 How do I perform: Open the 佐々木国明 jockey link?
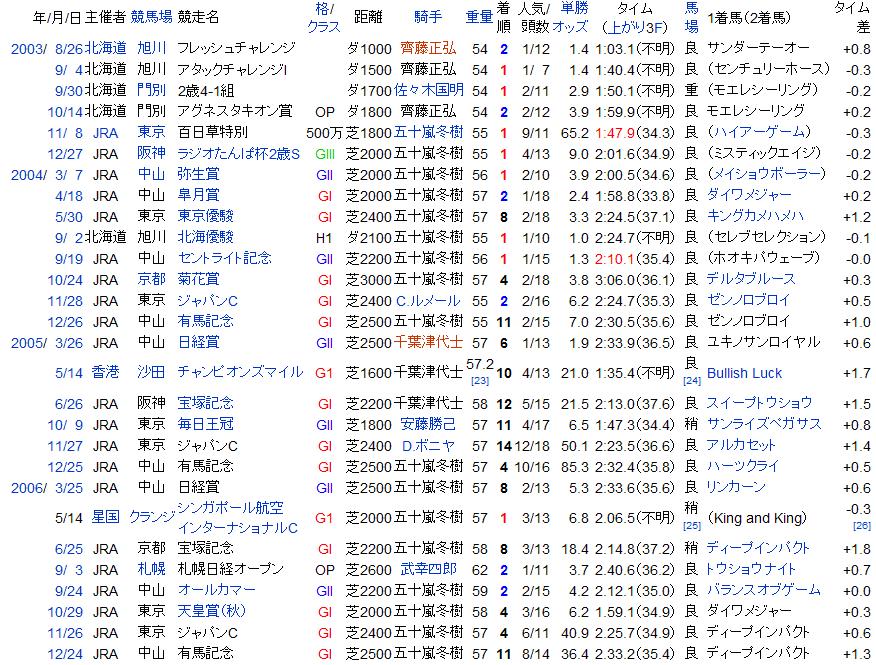tap(429, 90)
